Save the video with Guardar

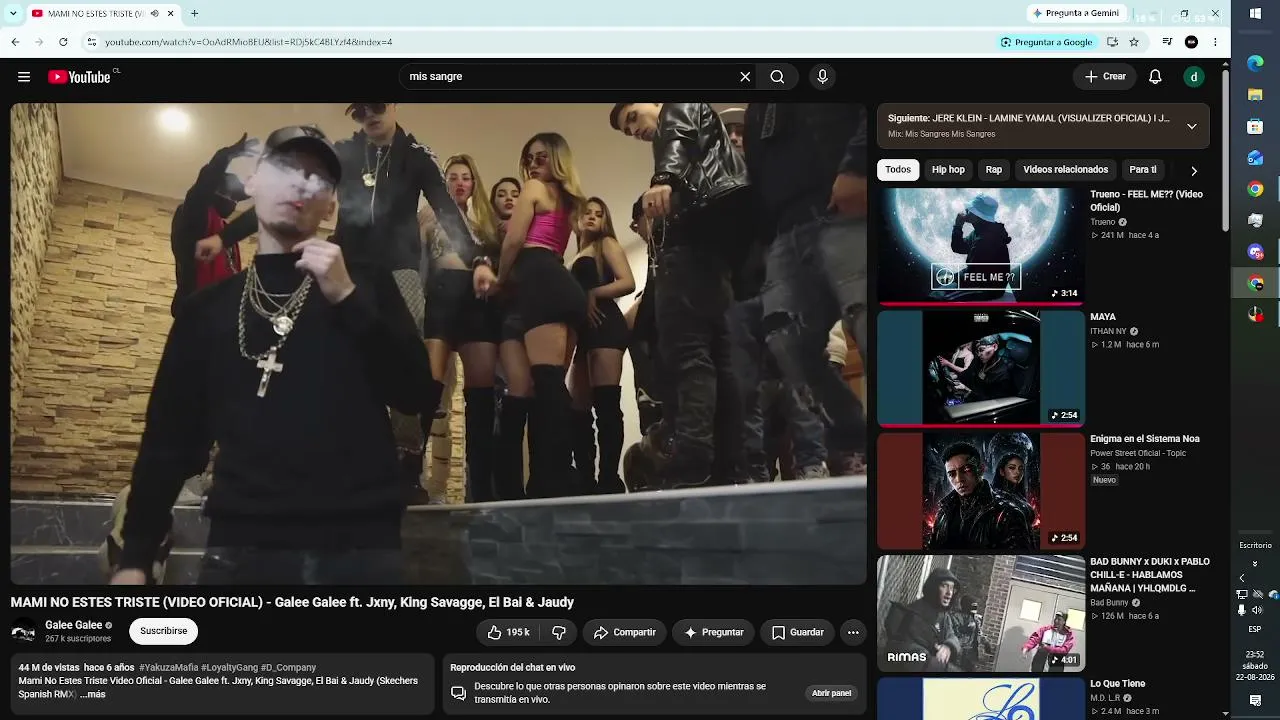click(x=798, y=632)
